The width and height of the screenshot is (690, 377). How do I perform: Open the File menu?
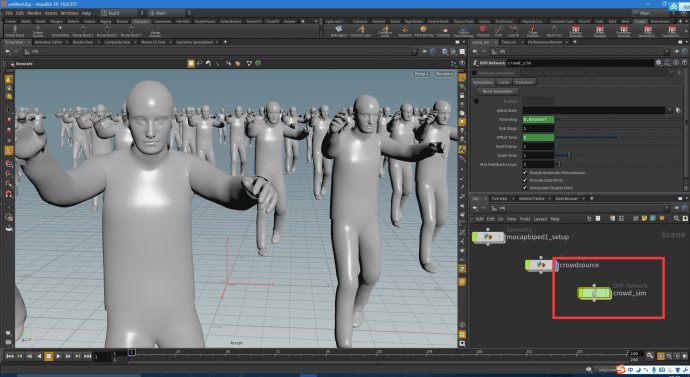coord(9,13)
